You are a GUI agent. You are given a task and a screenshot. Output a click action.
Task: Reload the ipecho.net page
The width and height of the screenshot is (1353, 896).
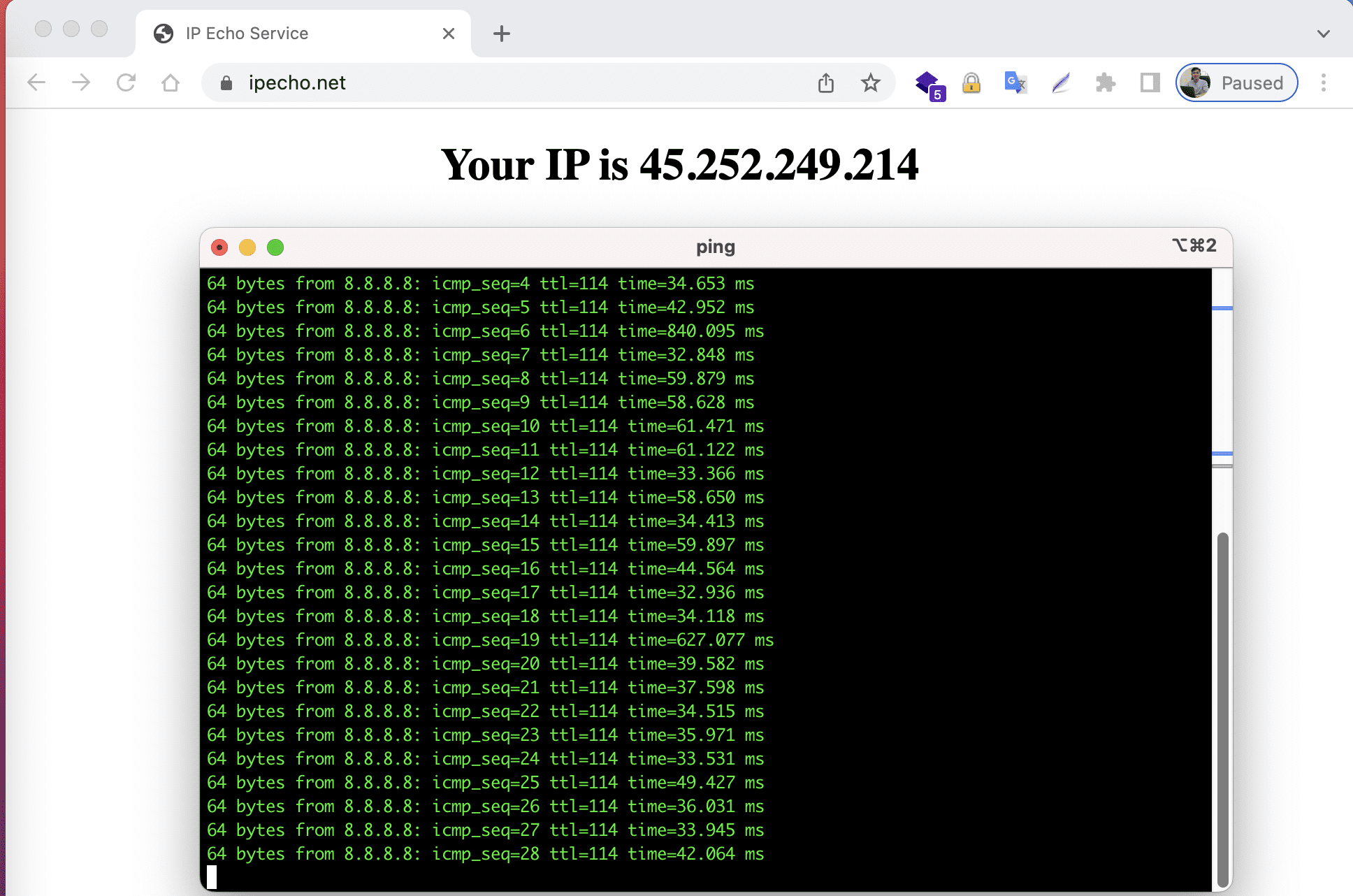tap(126, 82)
